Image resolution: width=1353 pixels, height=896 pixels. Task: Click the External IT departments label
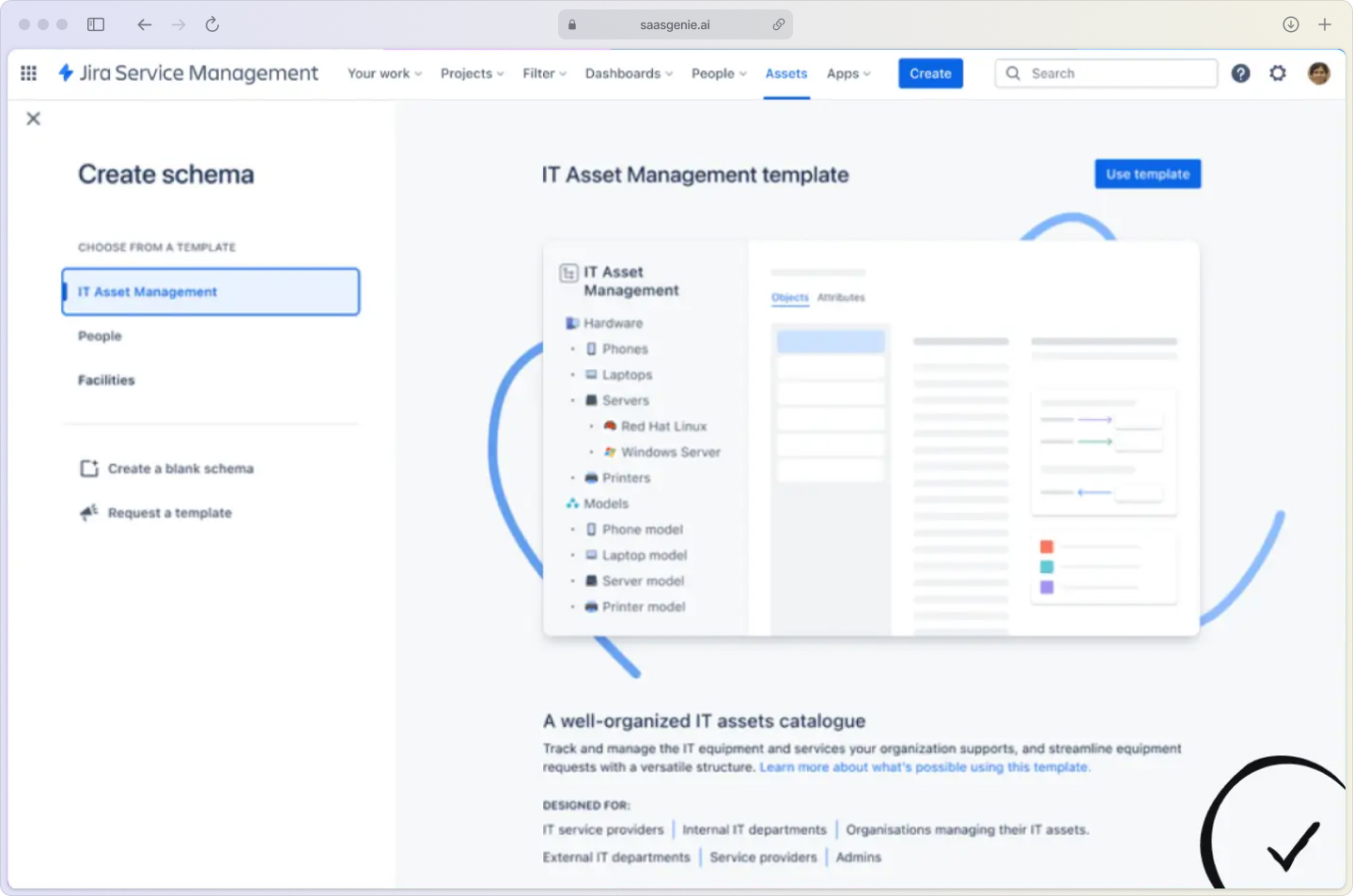[x=616, y=857]
